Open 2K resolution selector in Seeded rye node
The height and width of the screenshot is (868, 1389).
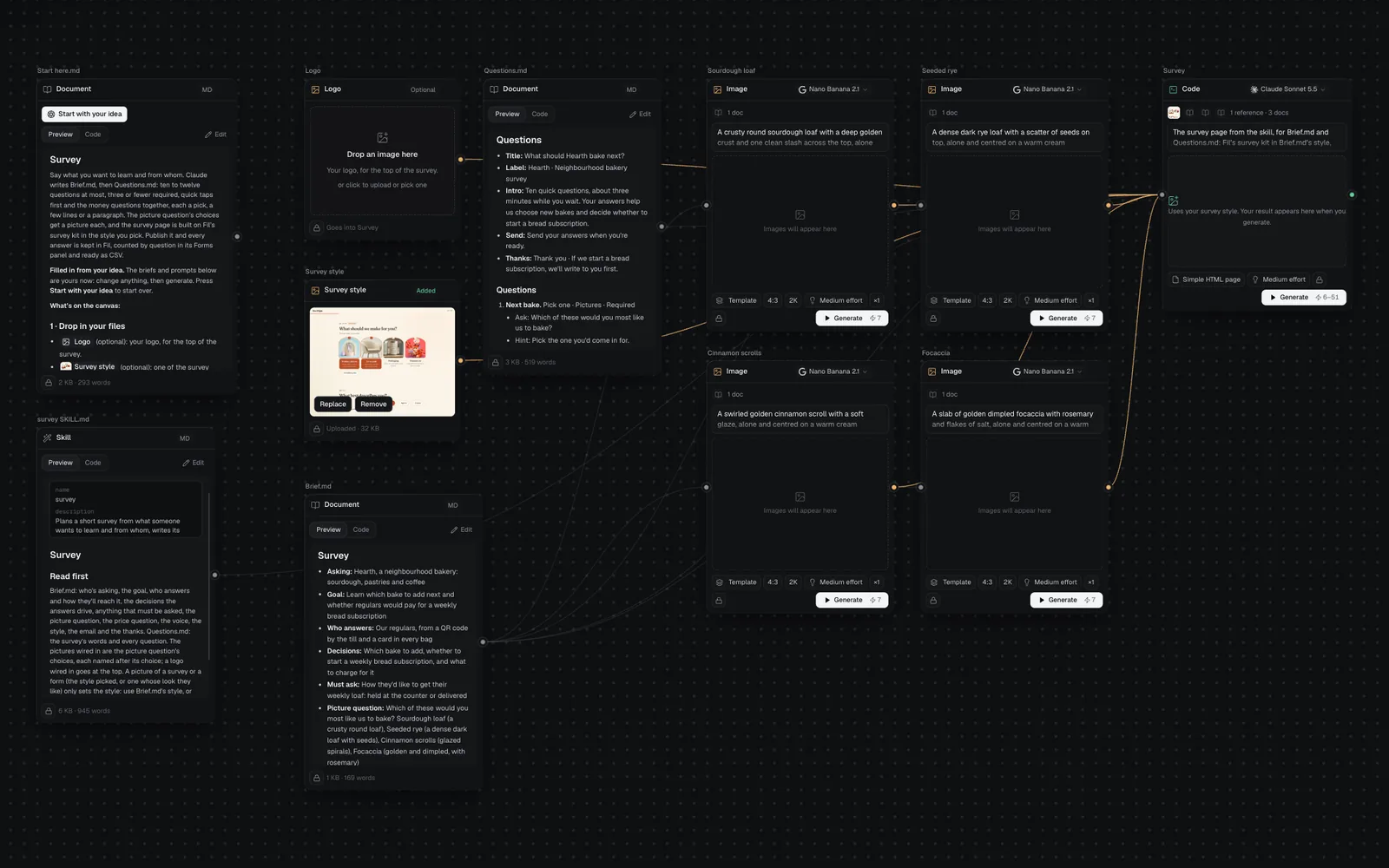(x=1008, y=300)
